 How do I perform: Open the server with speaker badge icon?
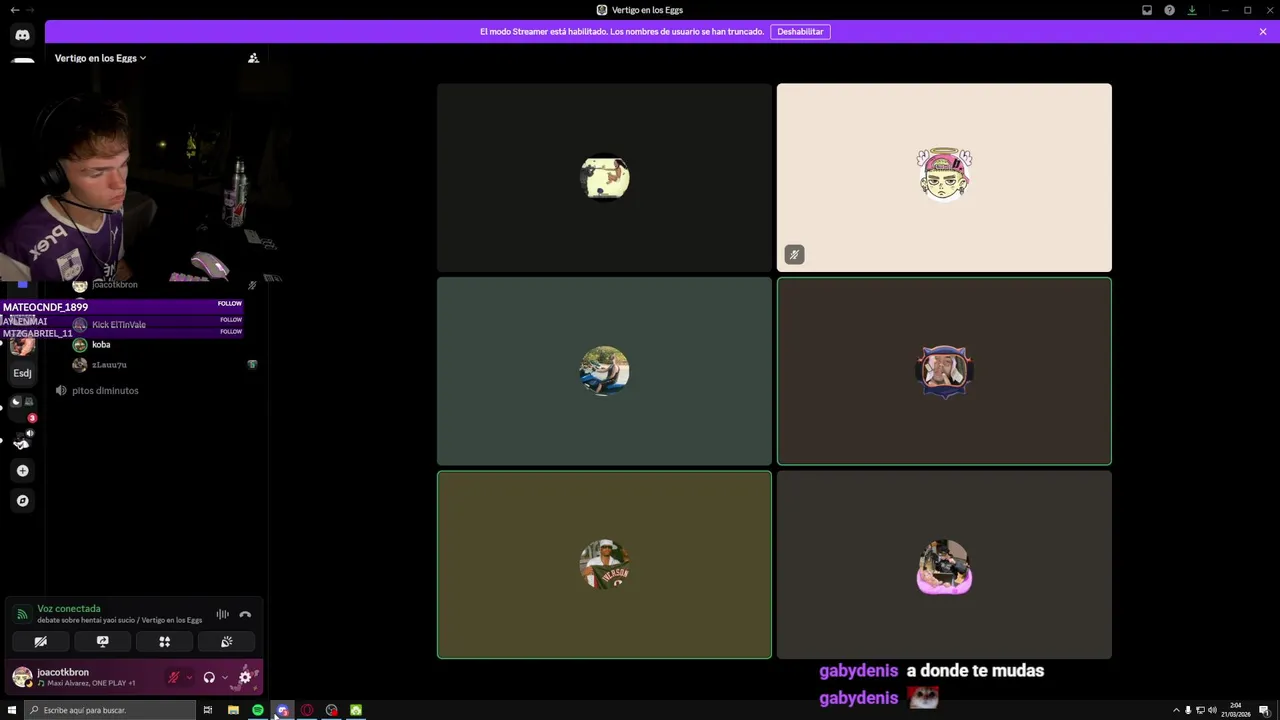[x=22, y=441]
